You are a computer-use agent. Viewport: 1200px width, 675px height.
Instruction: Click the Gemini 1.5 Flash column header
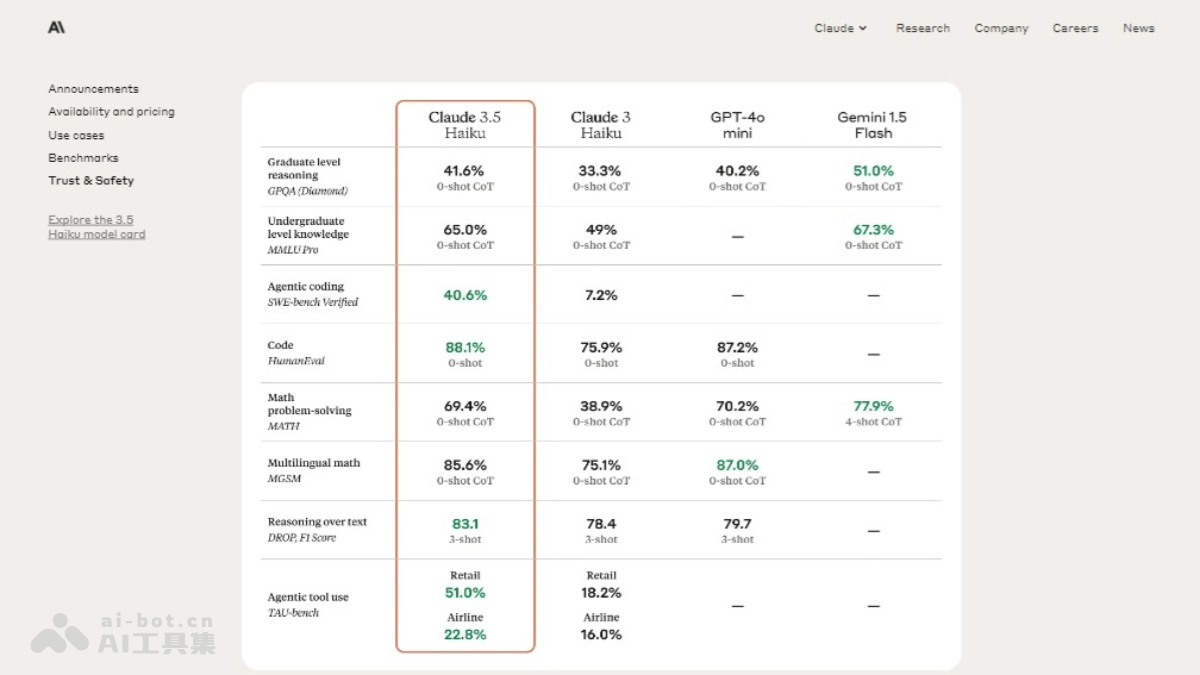[x=872, y=125]
